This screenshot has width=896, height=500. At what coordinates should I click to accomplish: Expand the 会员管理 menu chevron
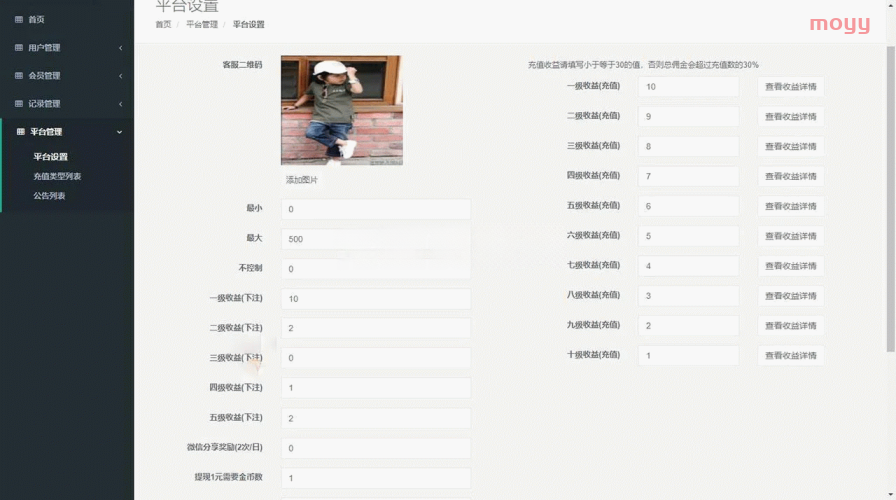[x=121, y=76]
